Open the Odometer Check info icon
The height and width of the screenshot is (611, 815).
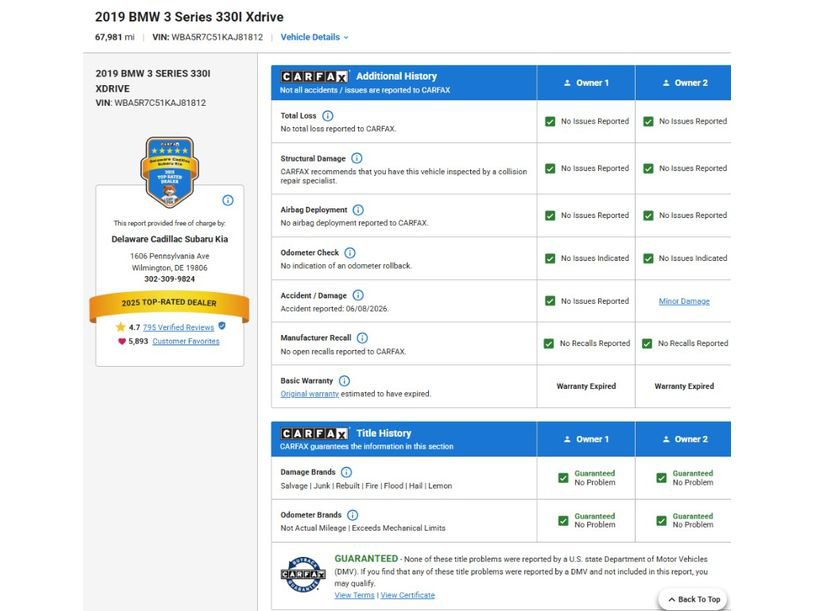tap(350, 253)
